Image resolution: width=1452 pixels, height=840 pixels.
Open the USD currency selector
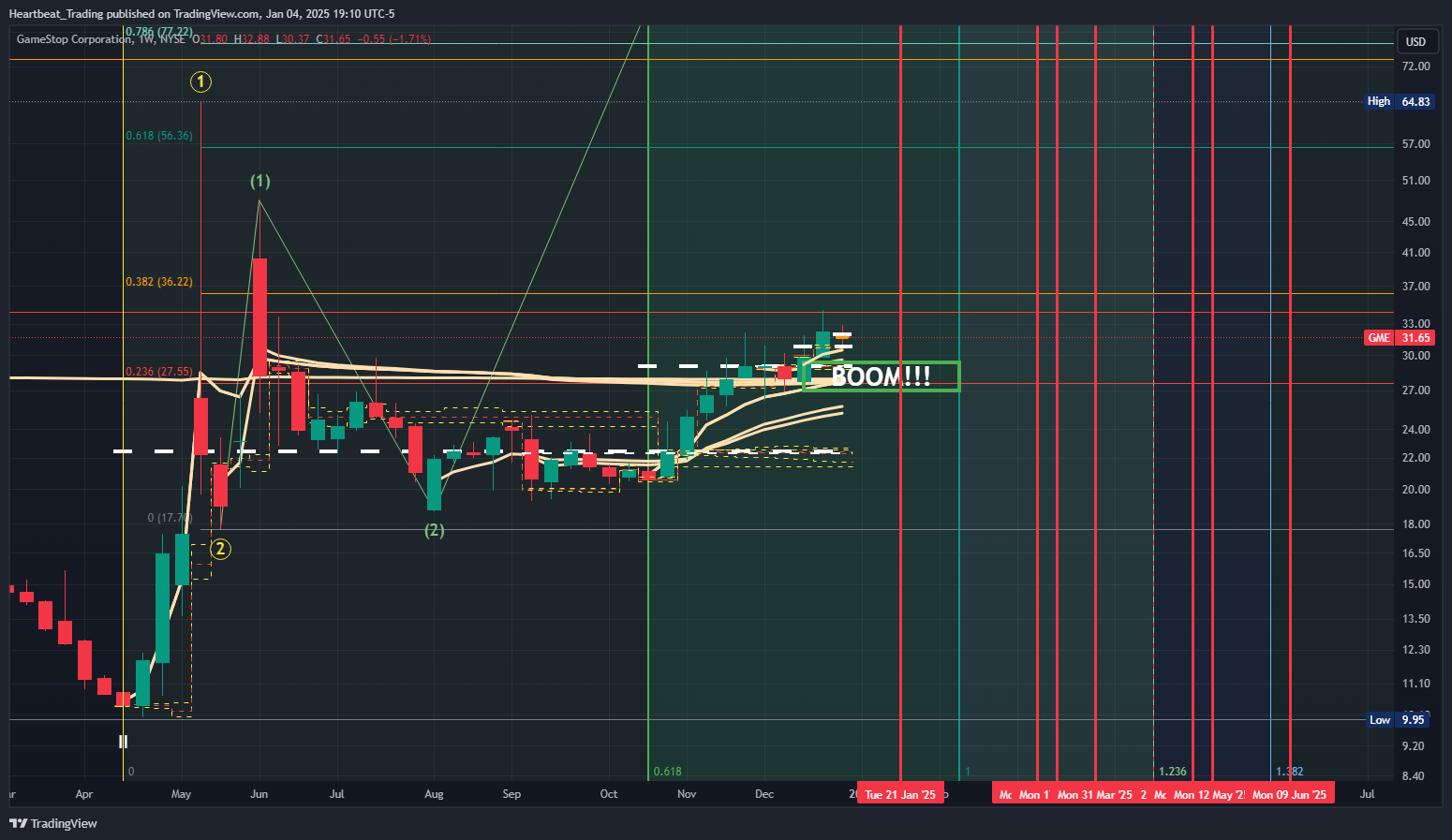1415,41
